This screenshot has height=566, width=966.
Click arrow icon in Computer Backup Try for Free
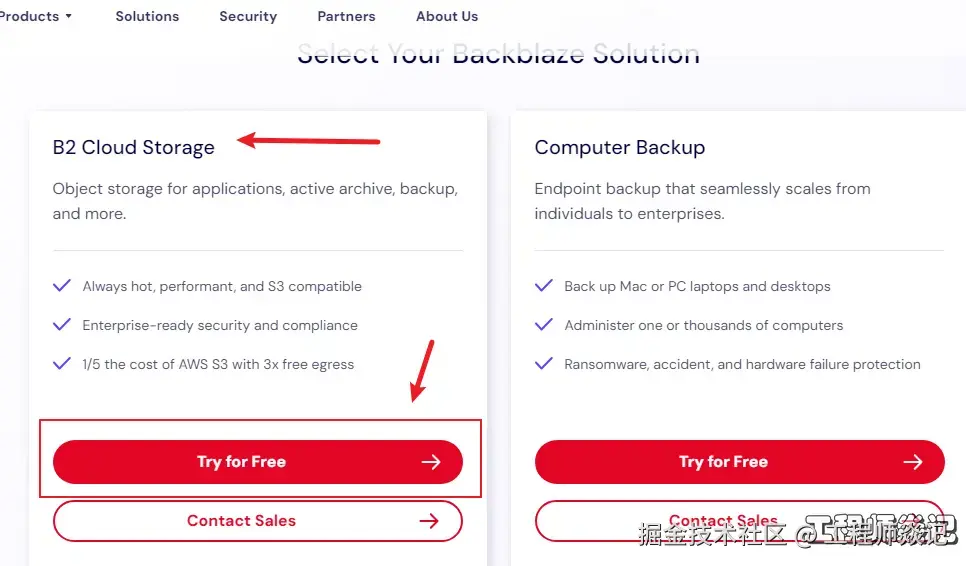point(913,462)
